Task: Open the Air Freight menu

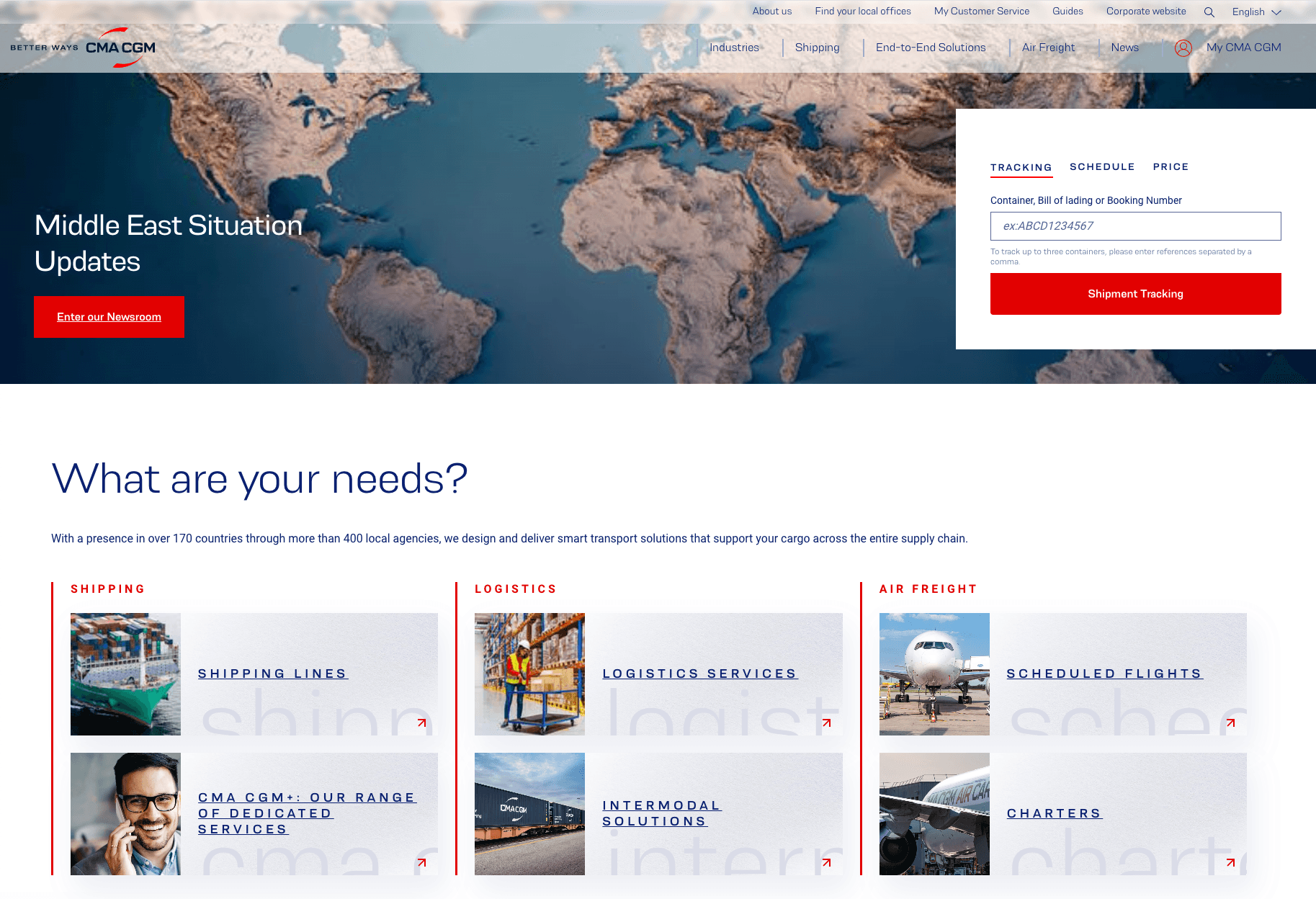Action: pos(1048,48)
